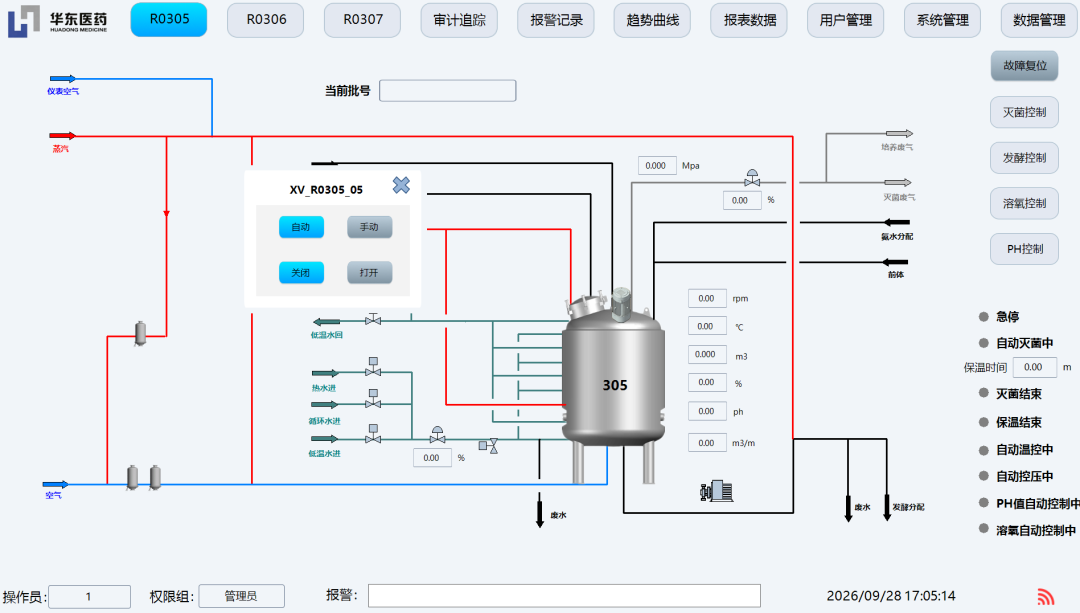Open the 发酵控制 fermentation control
This screenshot has width=1080, height=613.
(1024, 158)
